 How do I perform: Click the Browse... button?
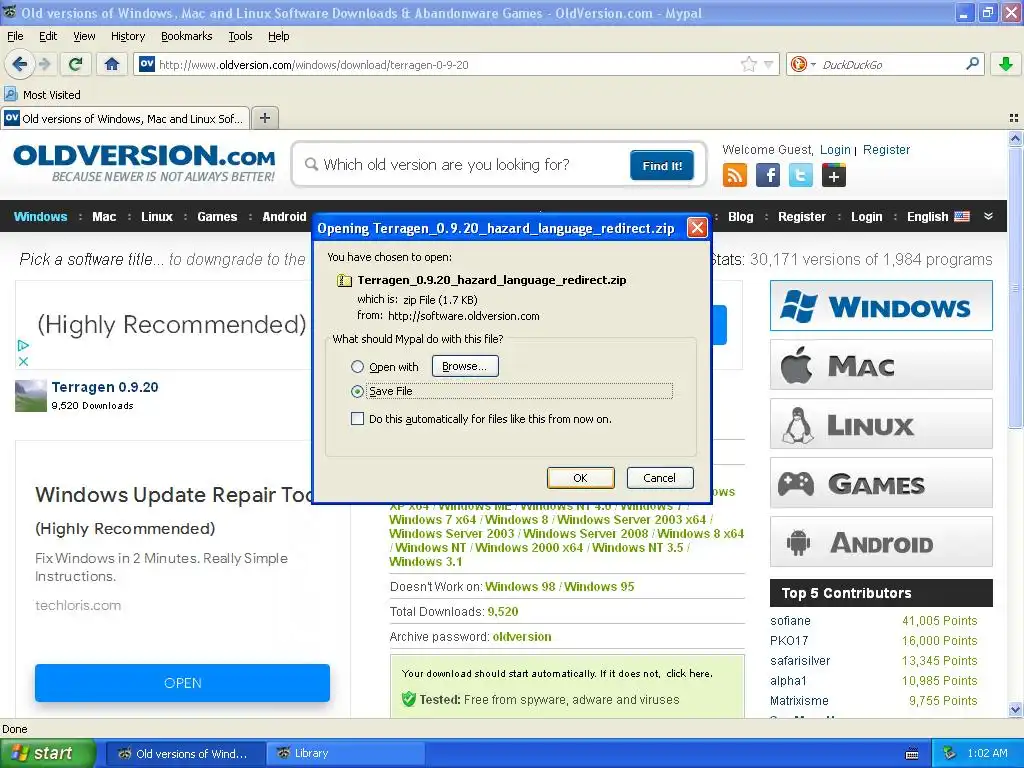464,366
